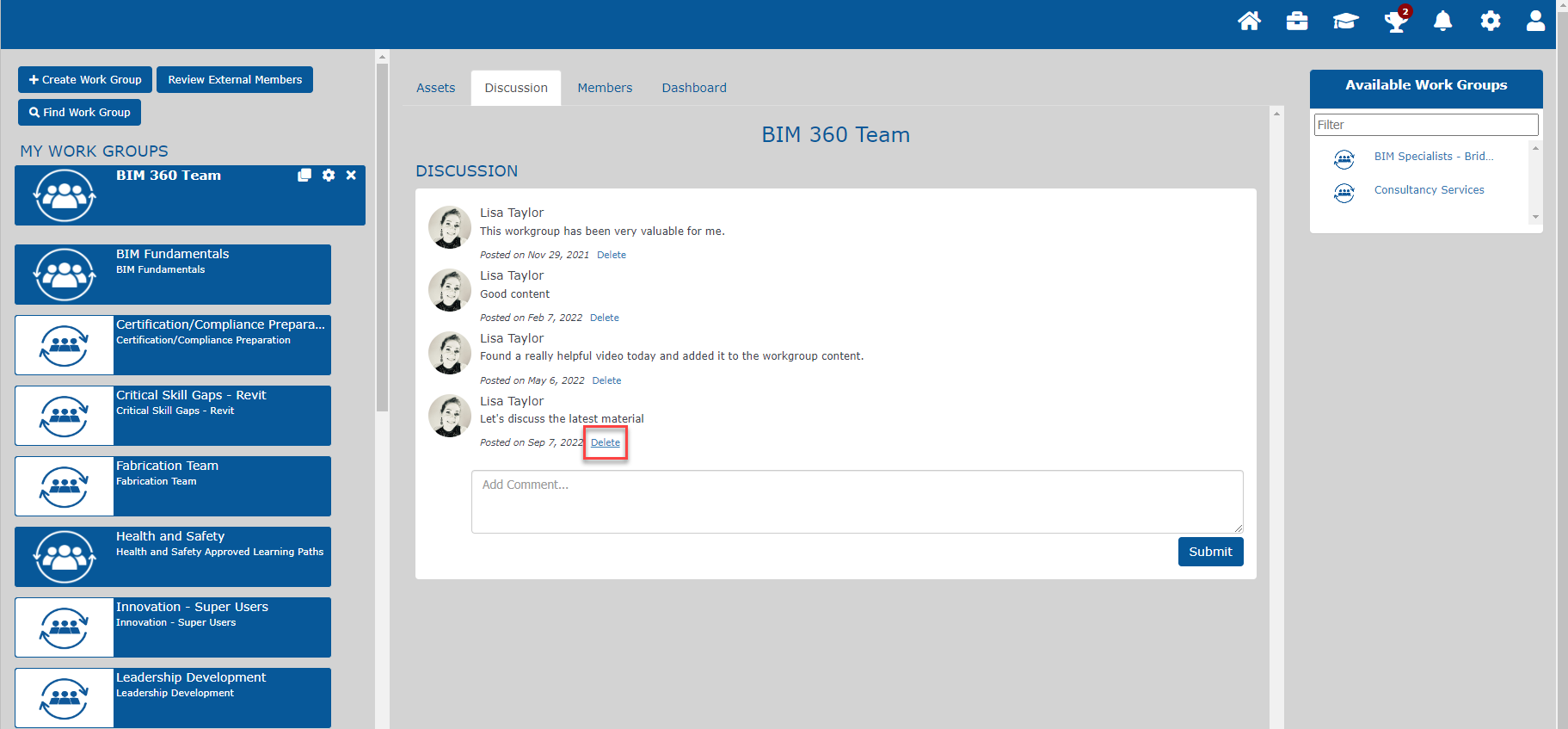Open BIM Specialists - Brid... link
The image size is (1568, 729).
[x=1434, y=156]
